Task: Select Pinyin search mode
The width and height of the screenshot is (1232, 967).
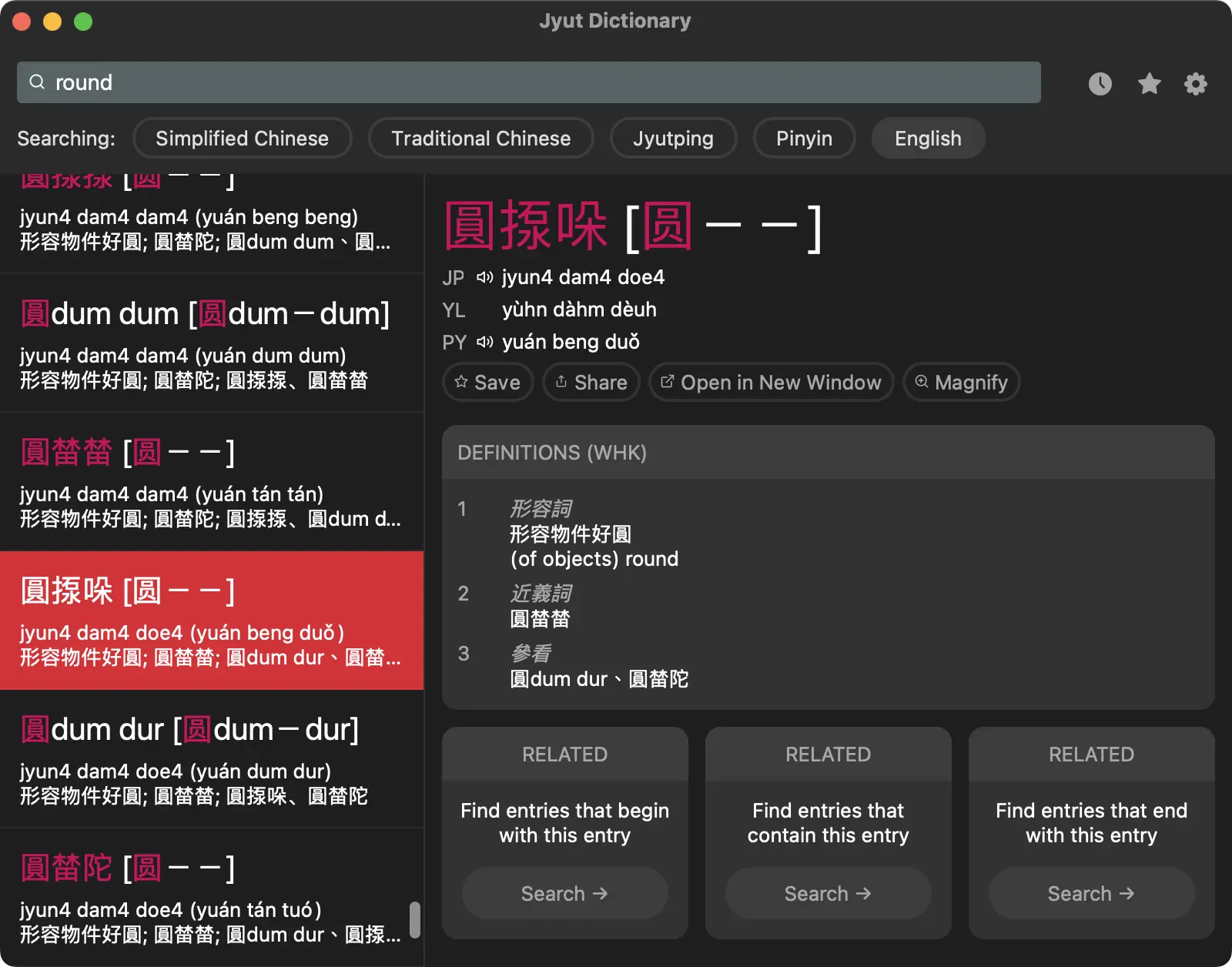Action: pyautogui.click(x=805, y=139)
